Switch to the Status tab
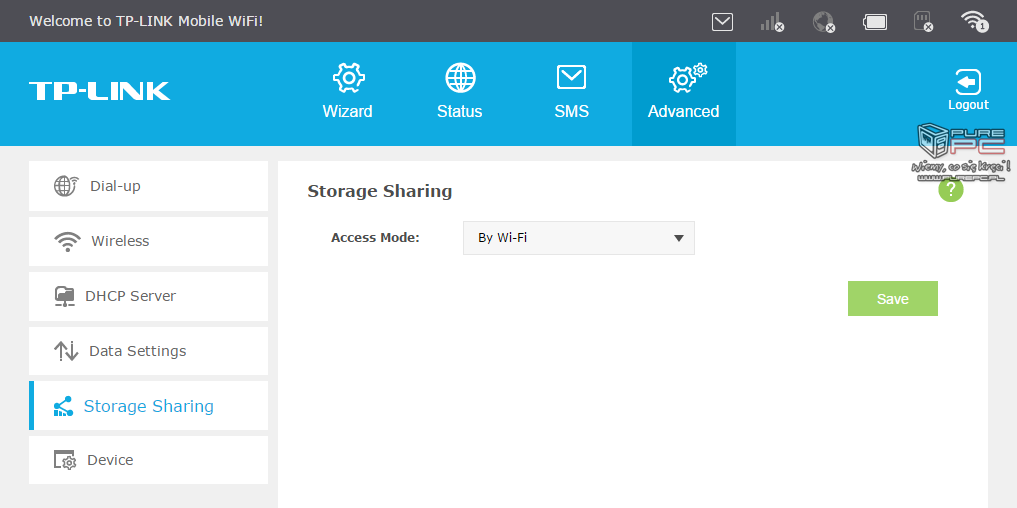This screenshot has height=508, width=1017. [460, 93]
